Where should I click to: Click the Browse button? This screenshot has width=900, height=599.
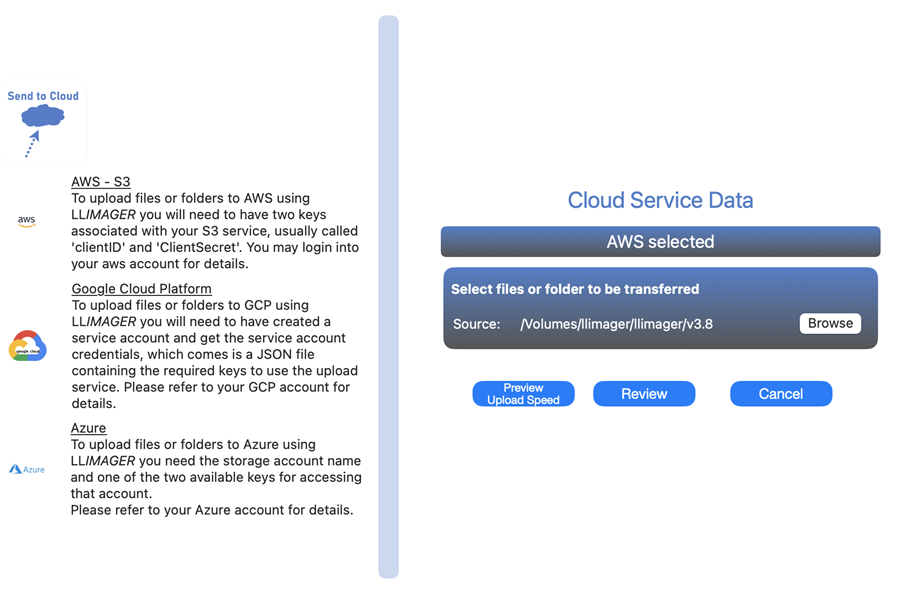click(x=830, y=323)
